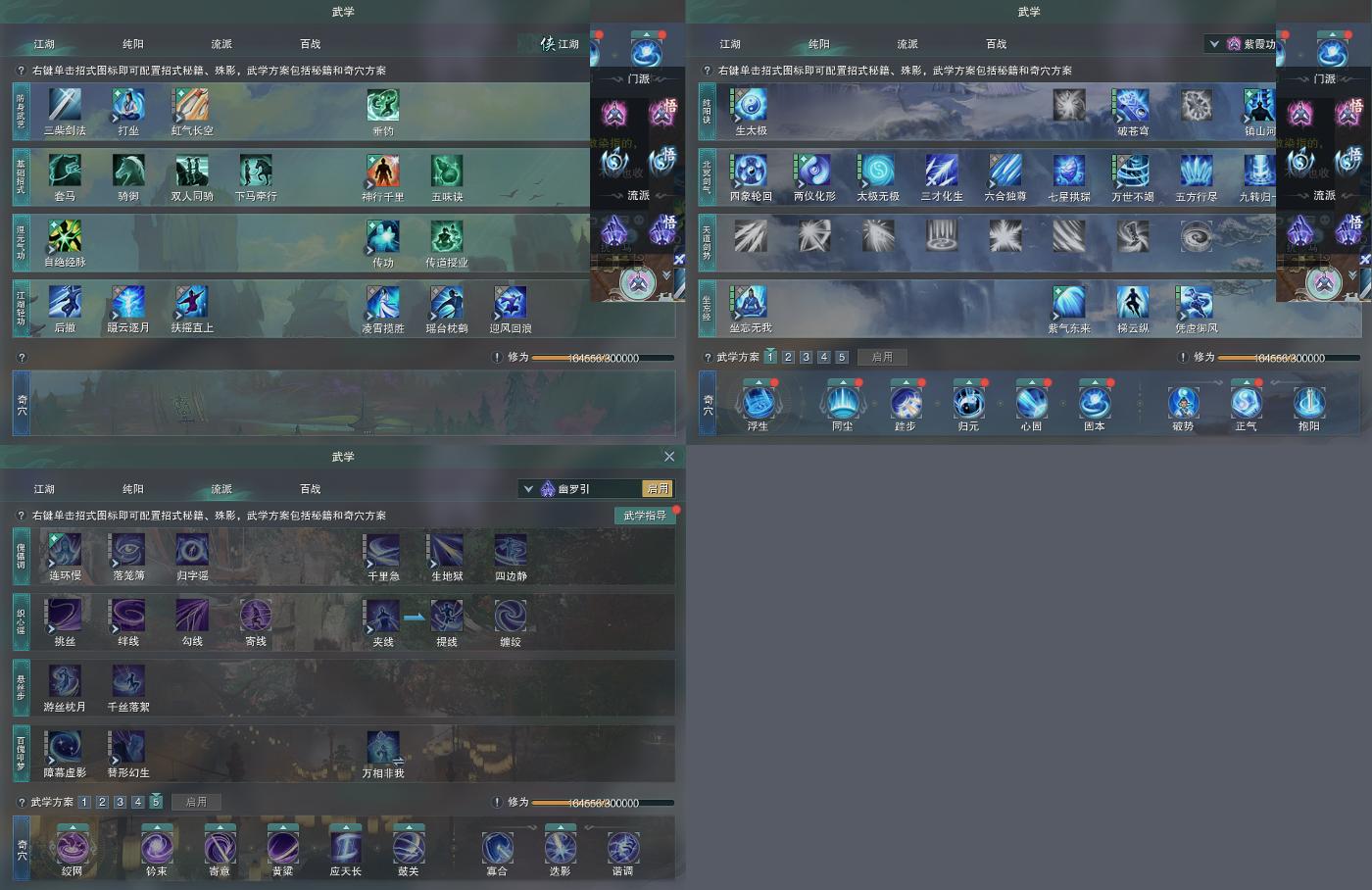This screenshot has height=890, width=1372.
Task: Expand the arrow above the 黄粱 talent
Action: point(282,827)
